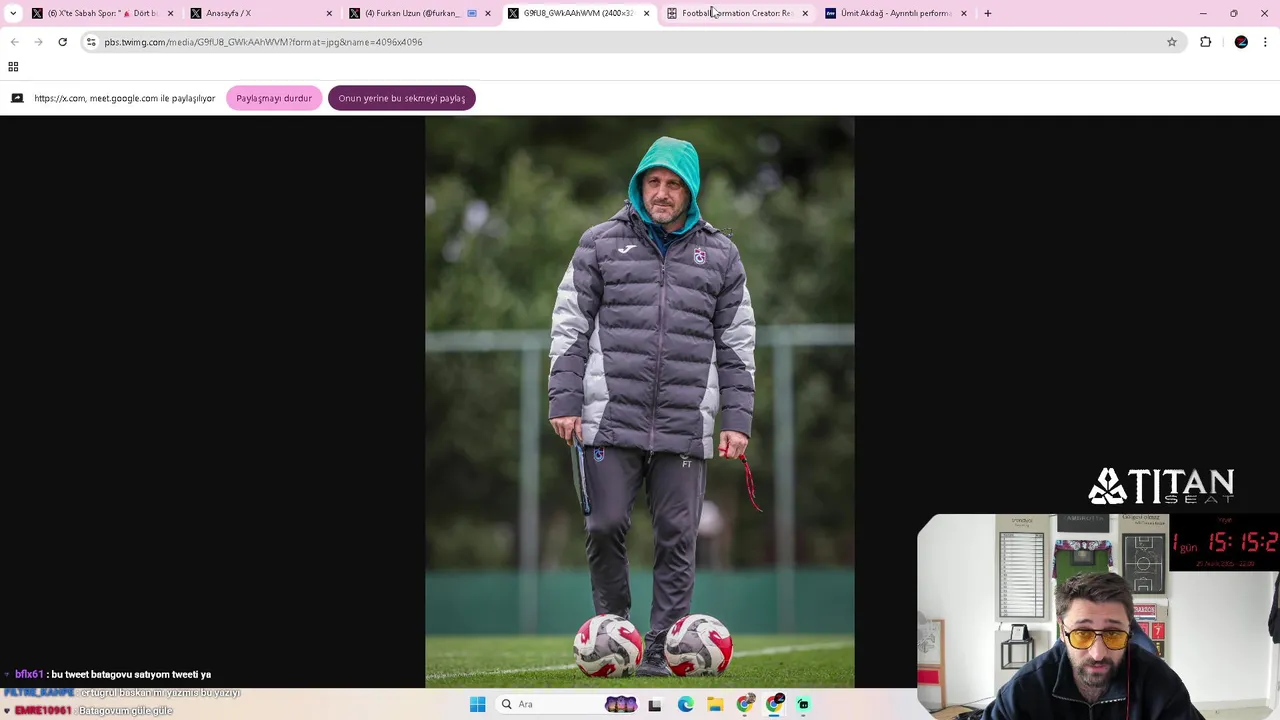Viewport: 1280px width, 720px height.
Task: Go back to previous page
Action: (x=14, y=42)
